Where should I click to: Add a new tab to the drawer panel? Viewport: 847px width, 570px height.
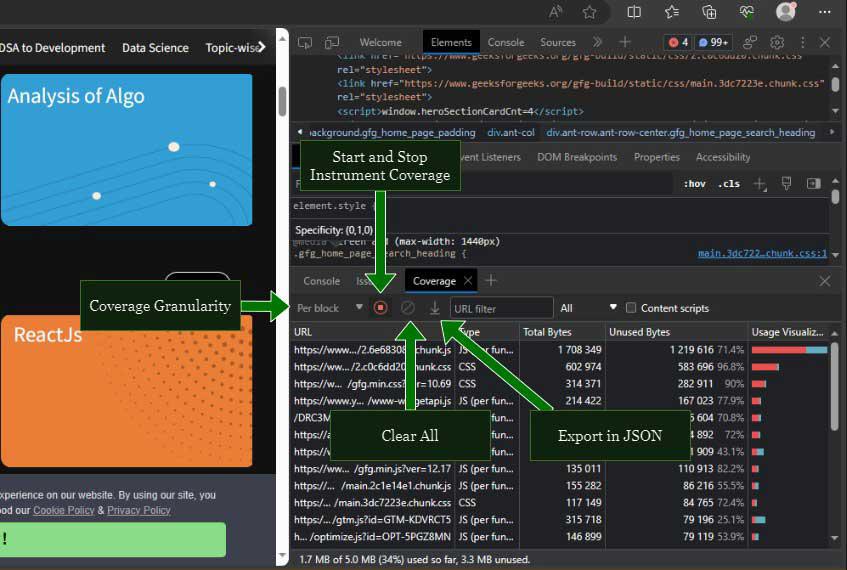pos(491,281)
